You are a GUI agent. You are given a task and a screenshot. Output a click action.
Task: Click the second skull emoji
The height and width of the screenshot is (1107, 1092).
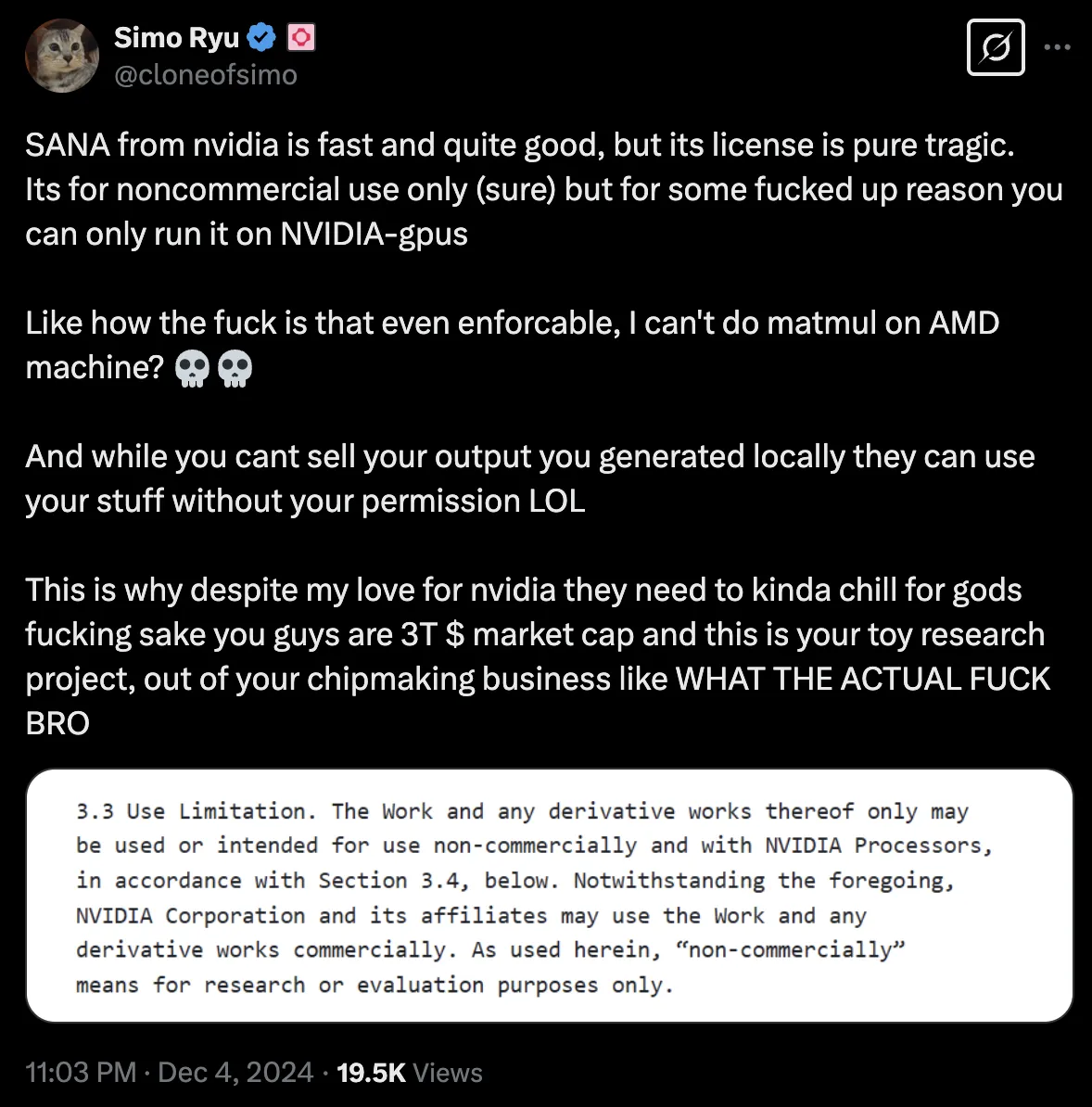click(x=235, y=368)
